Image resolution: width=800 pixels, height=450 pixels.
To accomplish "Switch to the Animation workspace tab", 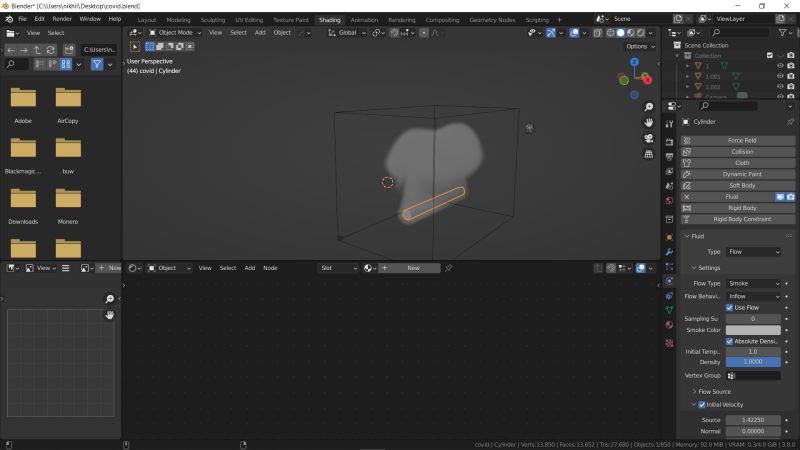I will point(364,20).
